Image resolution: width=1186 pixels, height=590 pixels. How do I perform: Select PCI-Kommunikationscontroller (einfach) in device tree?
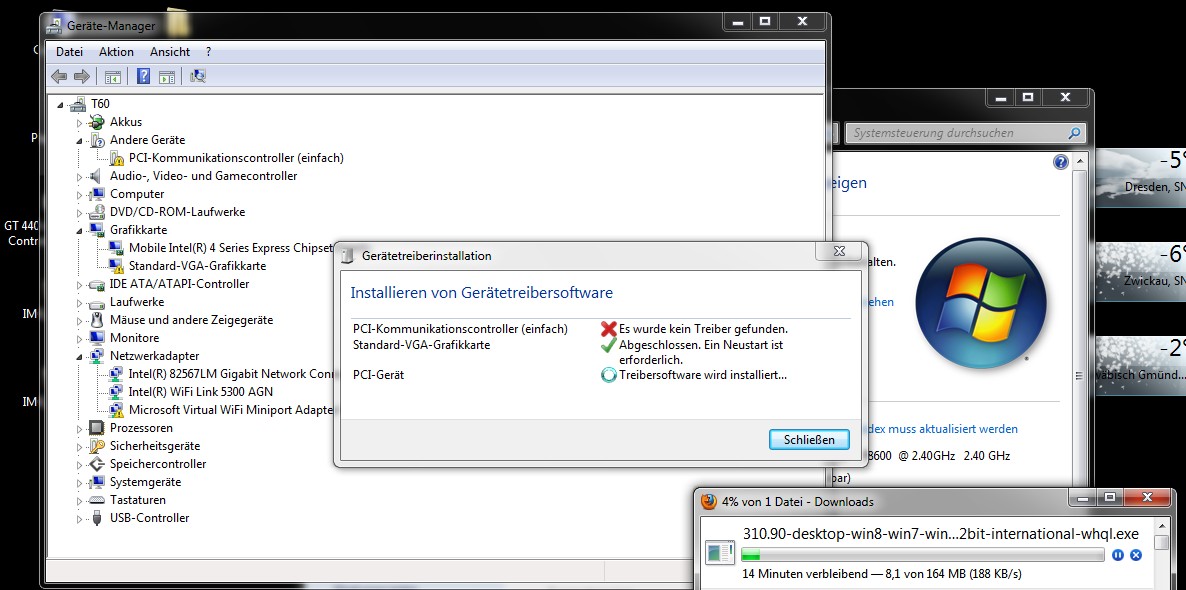236,158
